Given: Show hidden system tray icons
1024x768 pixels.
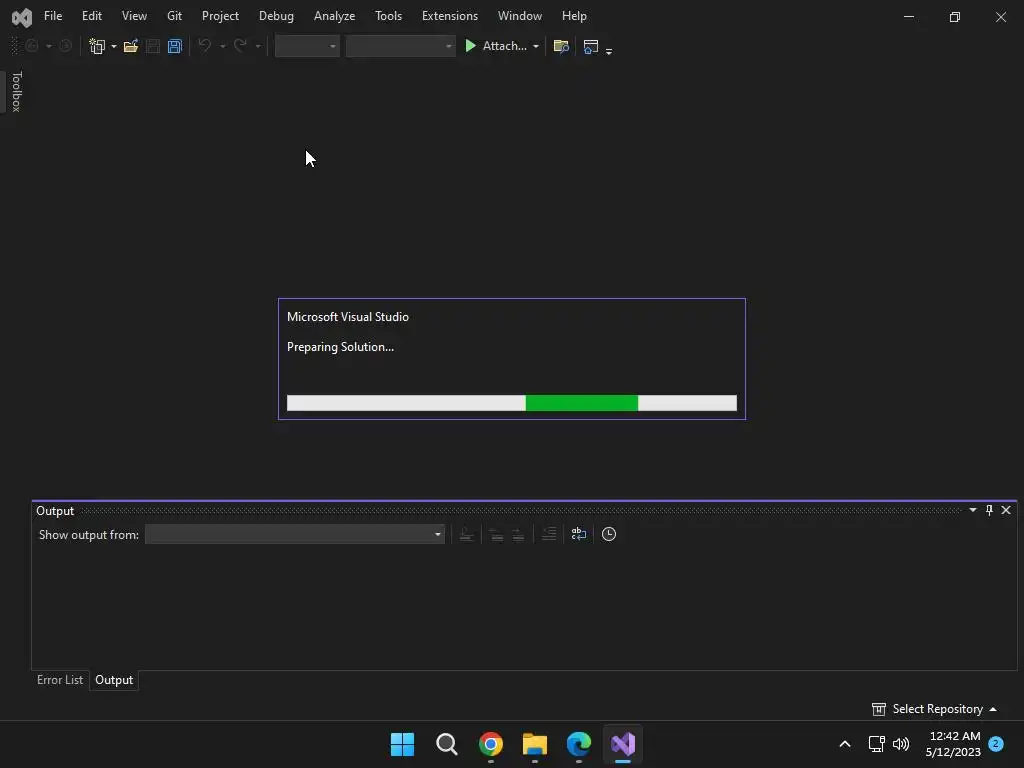Looking at the screenshot, I should pos(844,744).
